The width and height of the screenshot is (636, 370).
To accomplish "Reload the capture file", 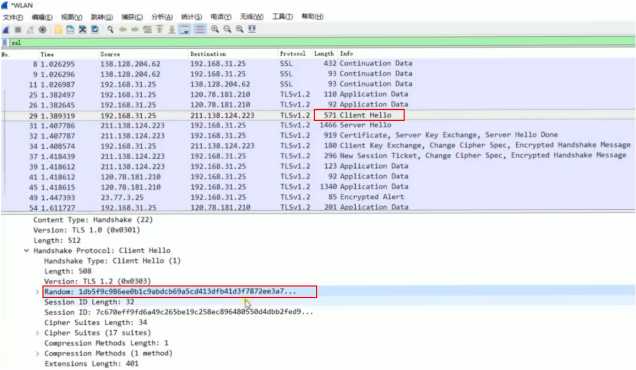I will 95,30.
